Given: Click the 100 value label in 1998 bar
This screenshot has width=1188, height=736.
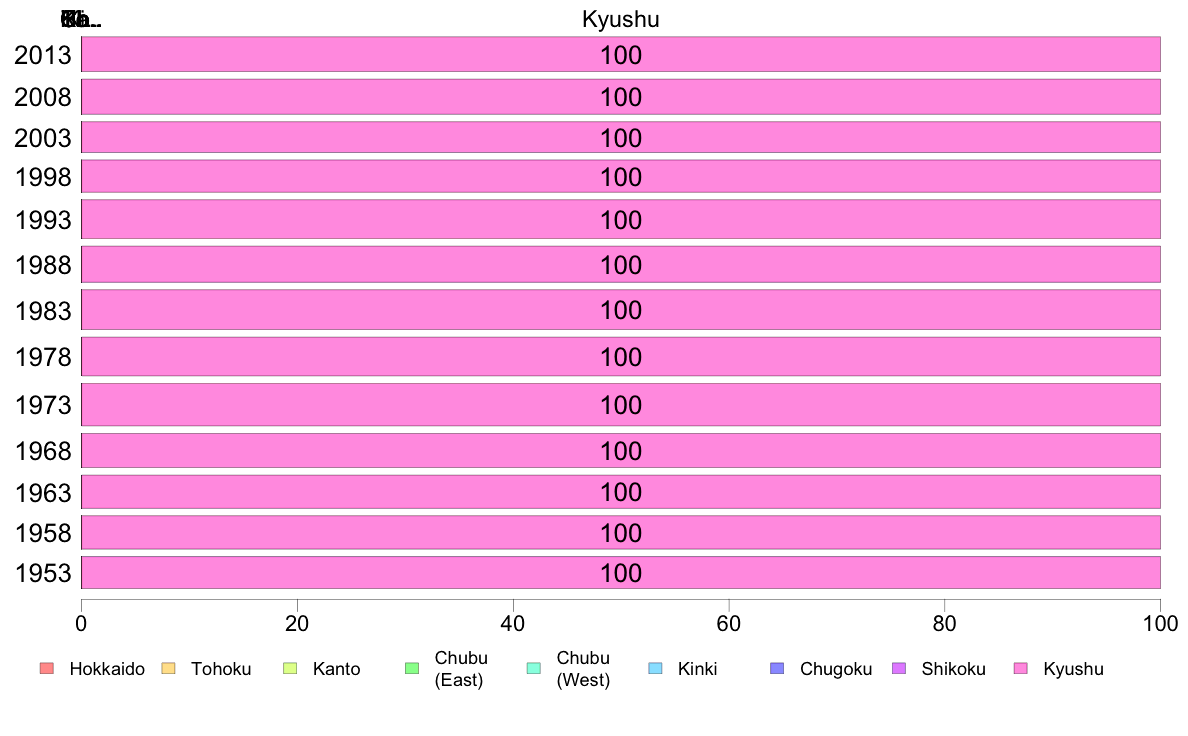Looking at the screenshot, I should [621, 177].
